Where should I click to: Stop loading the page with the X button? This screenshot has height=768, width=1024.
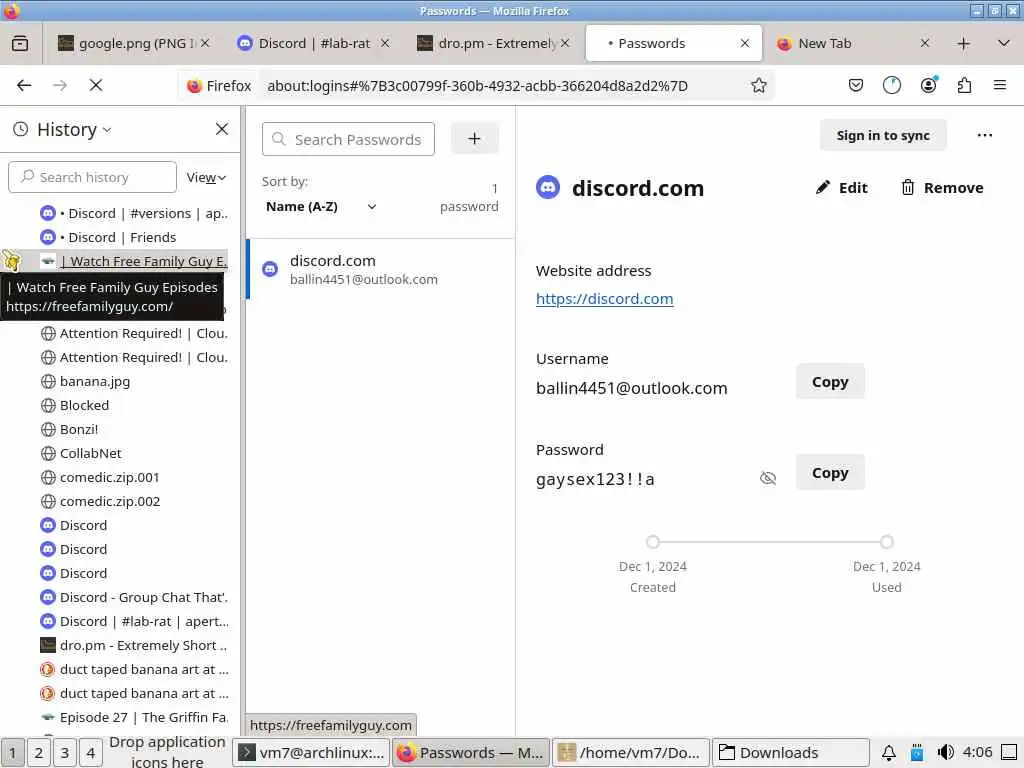[96, 86]
